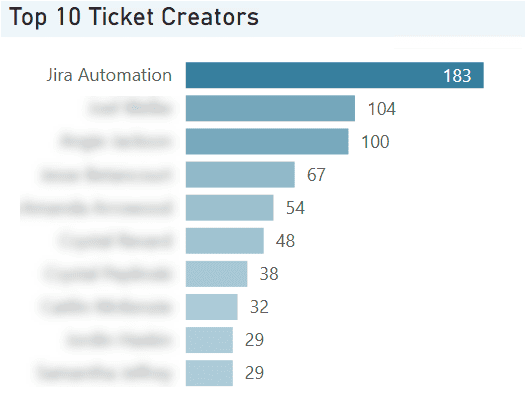Click the Jira Automation bar showing 183

pyautogui.click(x=334, y=75)
